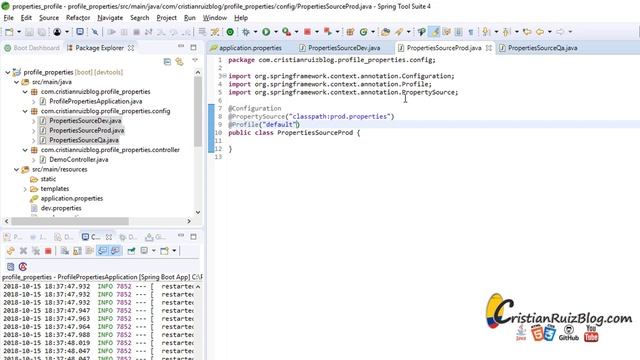The width and height of the screenshot is (640, 360).
Task: Switch to application.properties editor tab
Action: coord(246,48)
